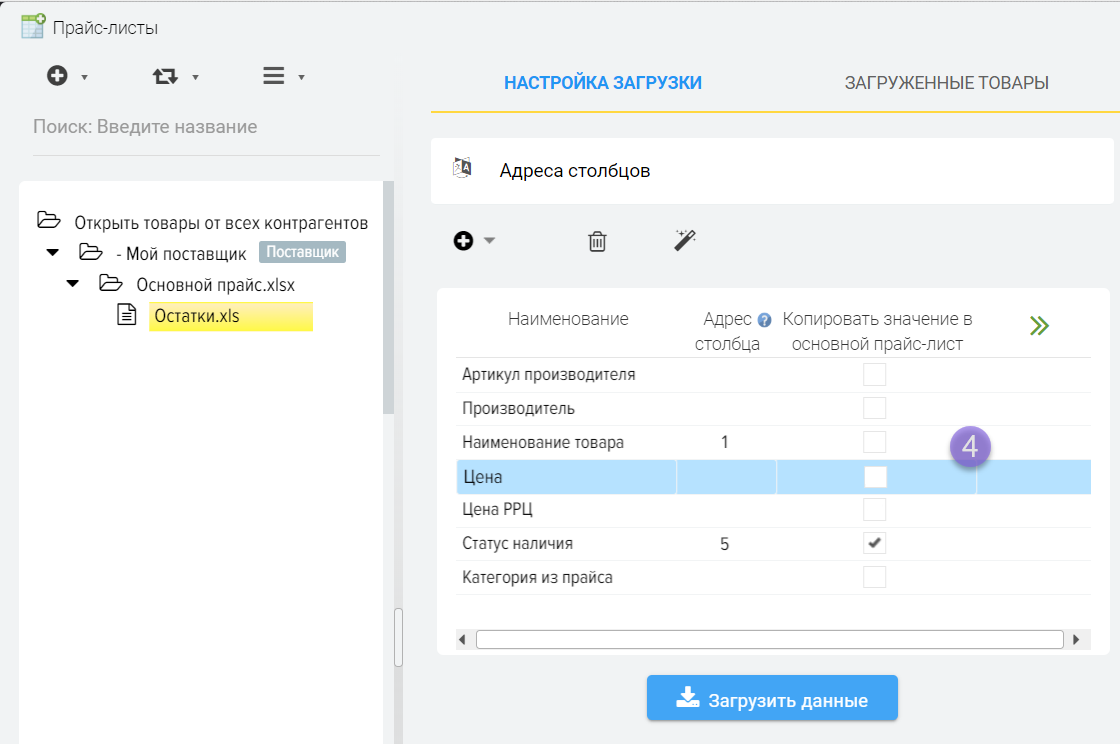
Task: Click the Прайс-листы table icon
Action: (32, 26)
